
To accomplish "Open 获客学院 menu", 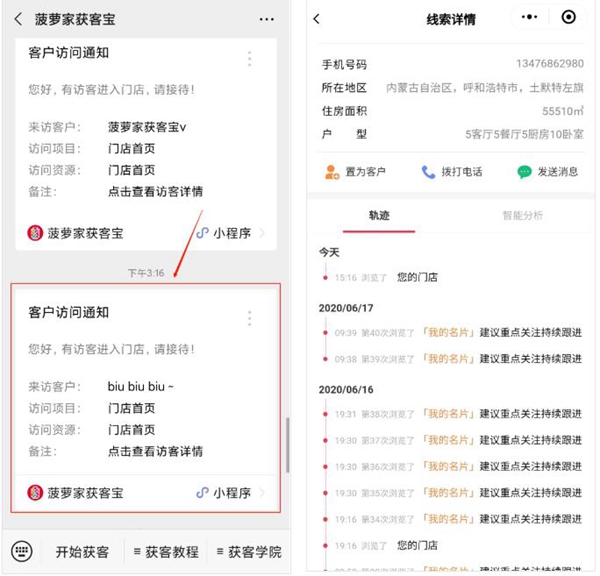I will point(249,552).
